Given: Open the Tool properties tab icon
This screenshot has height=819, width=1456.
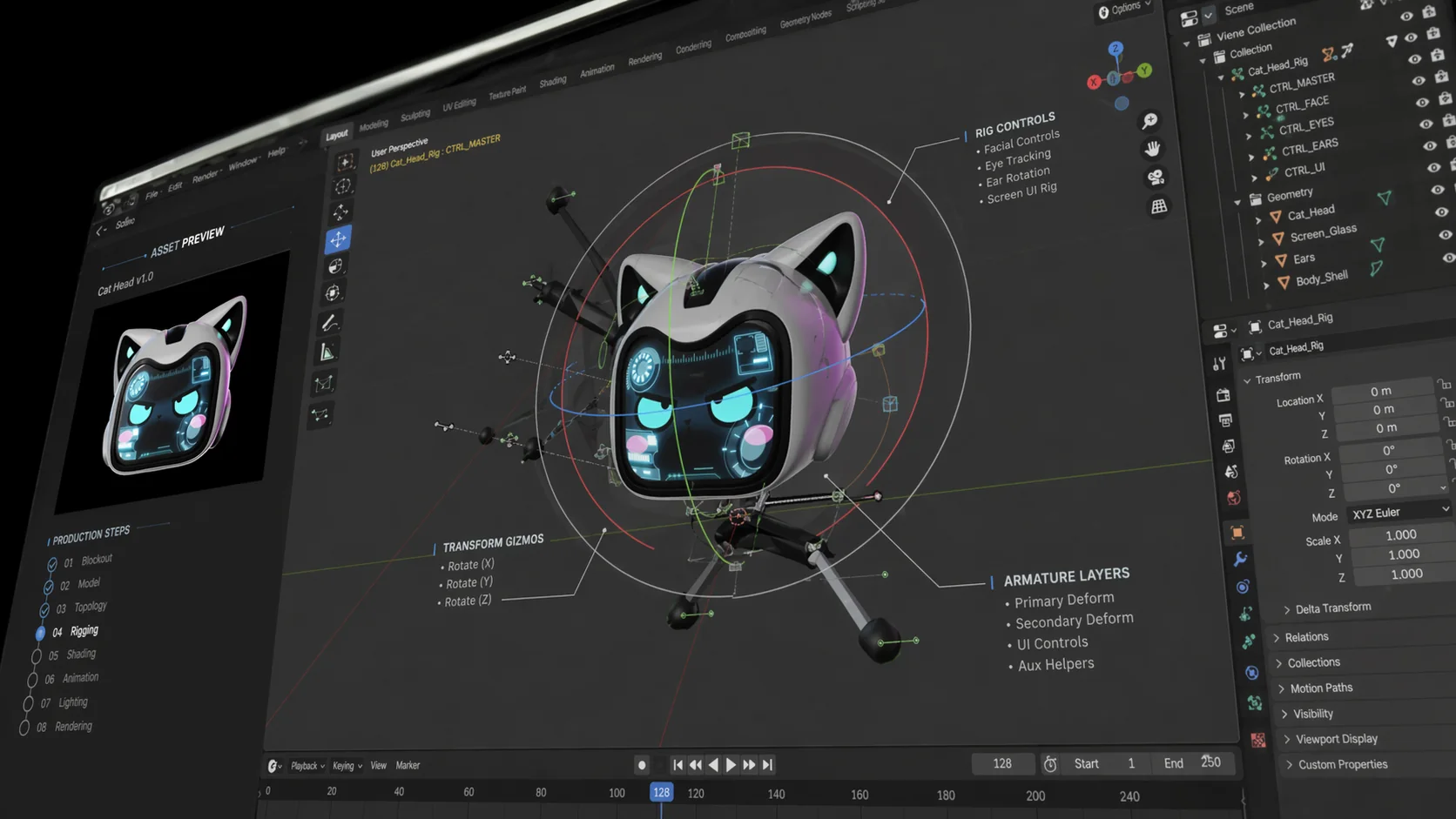Looking at the screenshot, I should click(1219, 364).
